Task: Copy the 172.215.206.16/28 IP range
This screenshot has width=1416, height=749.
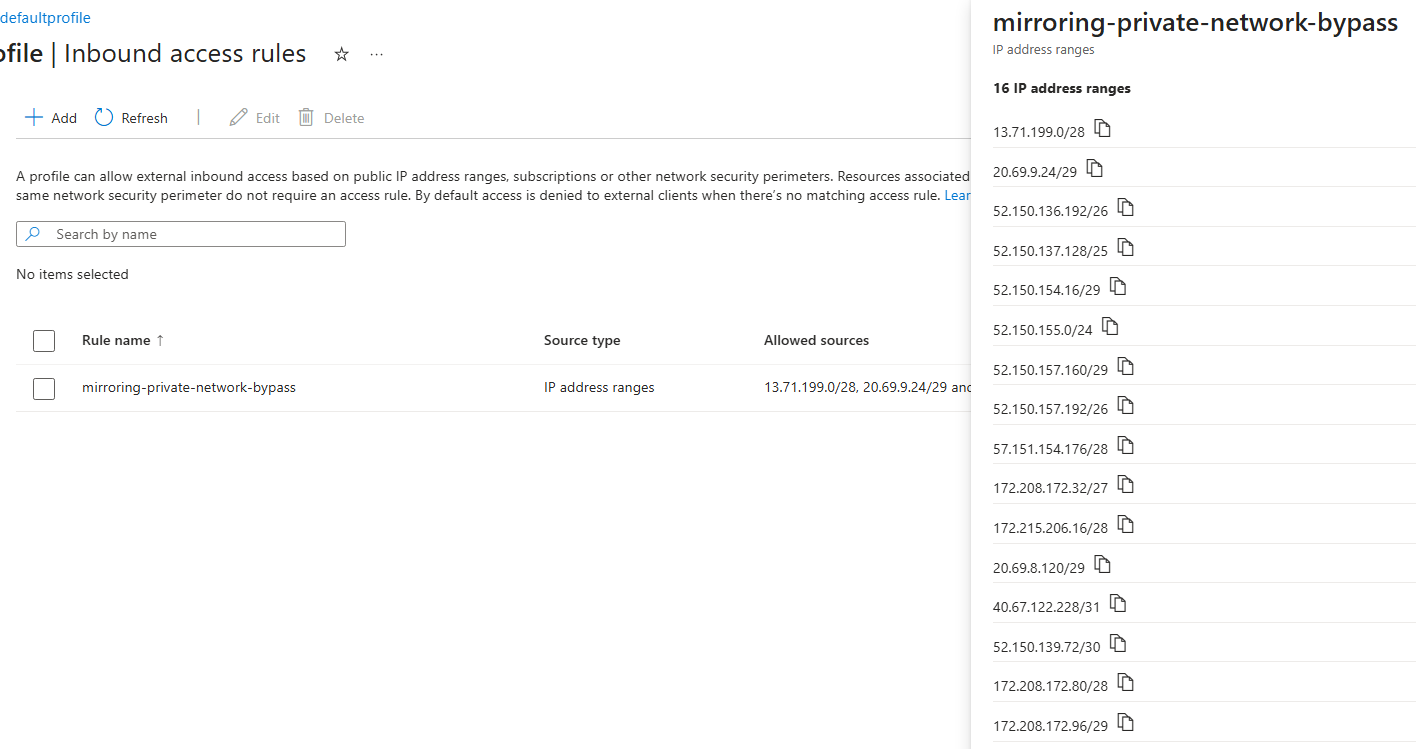Action: click(x=1125, y=522)
